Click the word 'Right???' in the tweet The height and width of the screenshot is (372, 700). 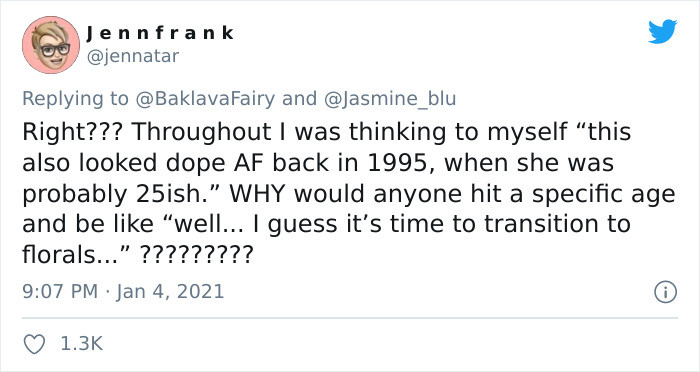click(x=71, y=132)
